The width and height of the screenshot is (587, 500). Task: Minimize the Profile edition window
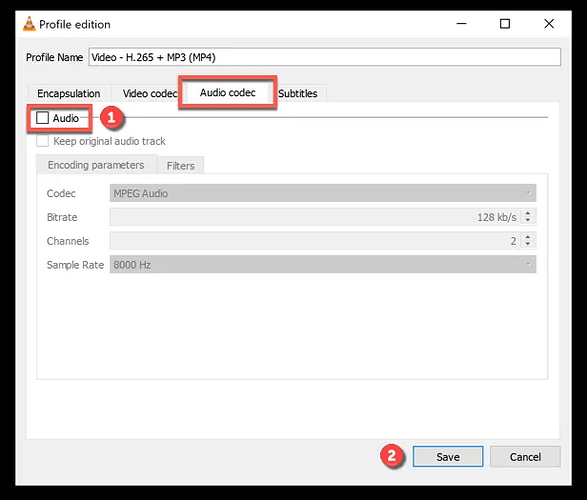[461, 24]
